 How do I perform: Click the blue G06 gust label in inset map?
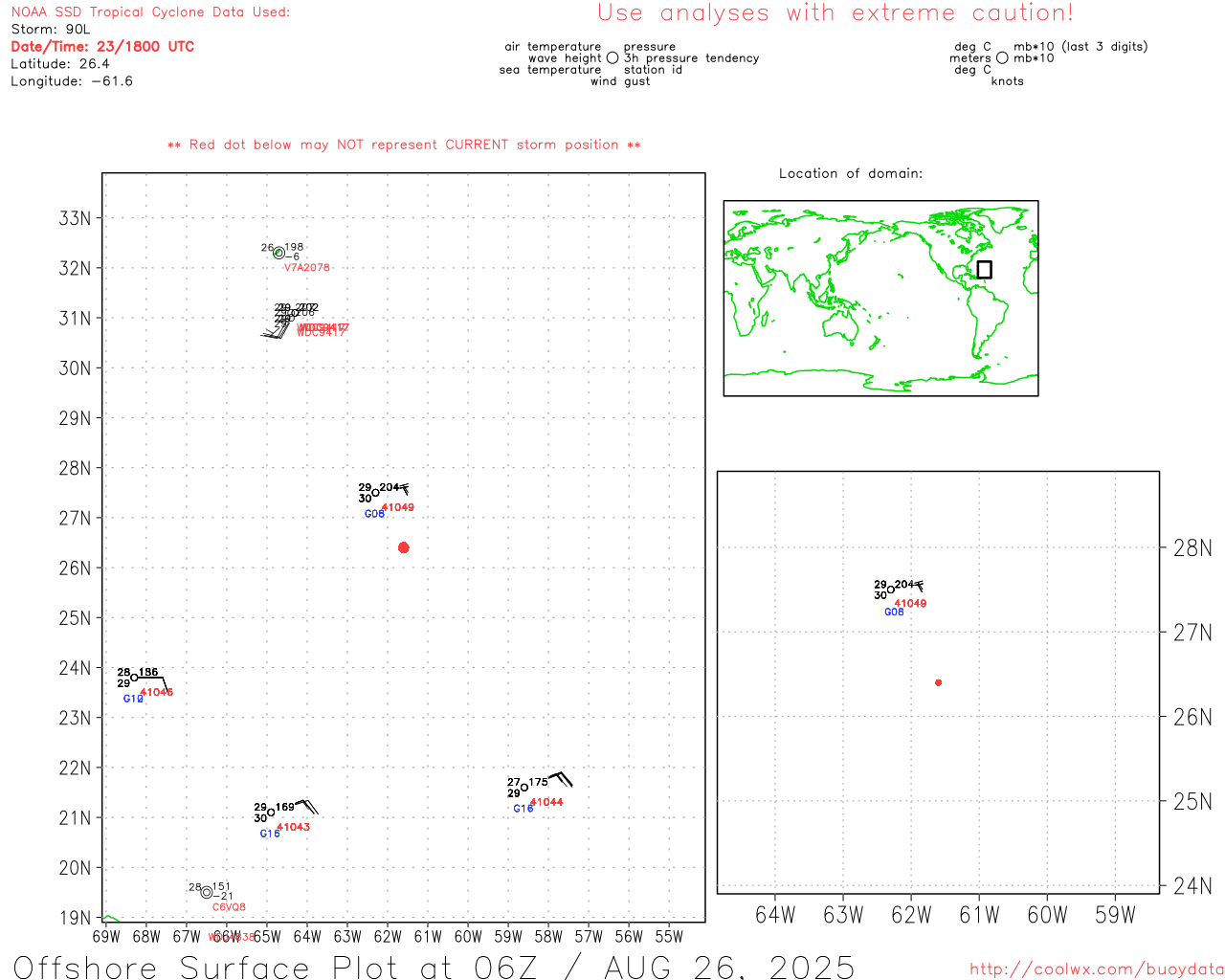(x=894, y=612)
